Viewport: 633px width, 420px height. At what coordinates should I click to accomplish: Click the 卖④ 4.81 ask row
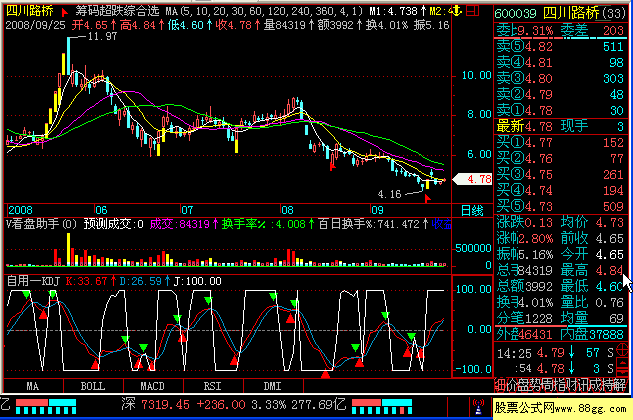pyautogui.click(x=560, y=63)
